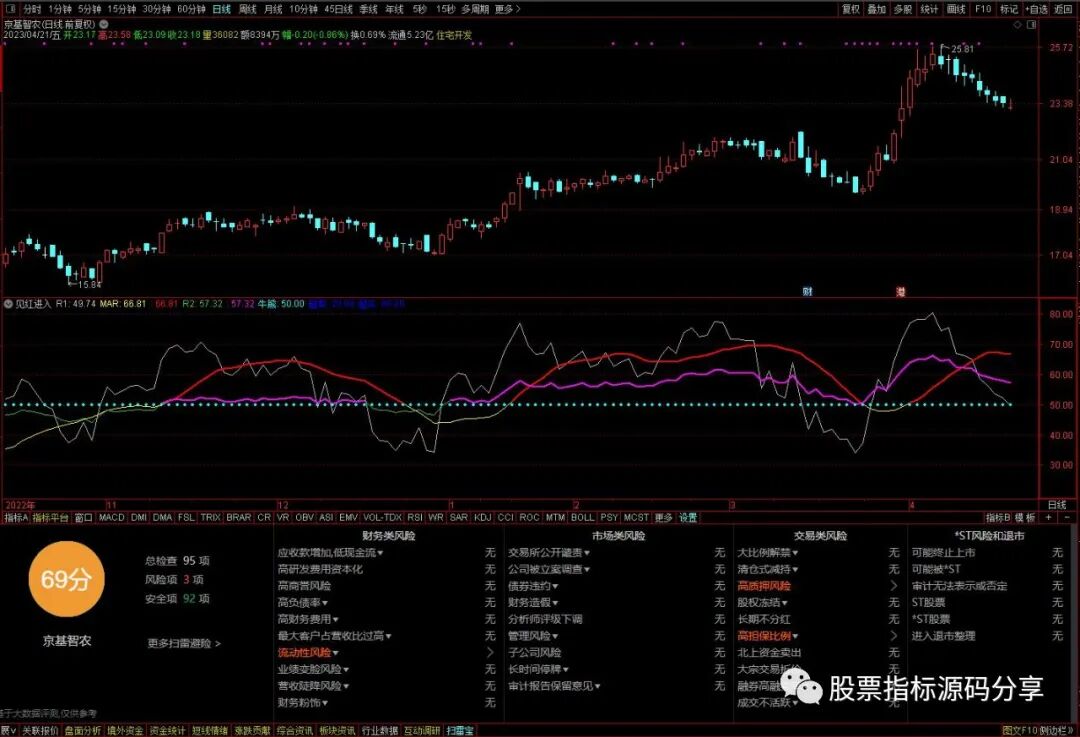Click the small icon left of 分时
1080x737 pixels.
[12, 9]
